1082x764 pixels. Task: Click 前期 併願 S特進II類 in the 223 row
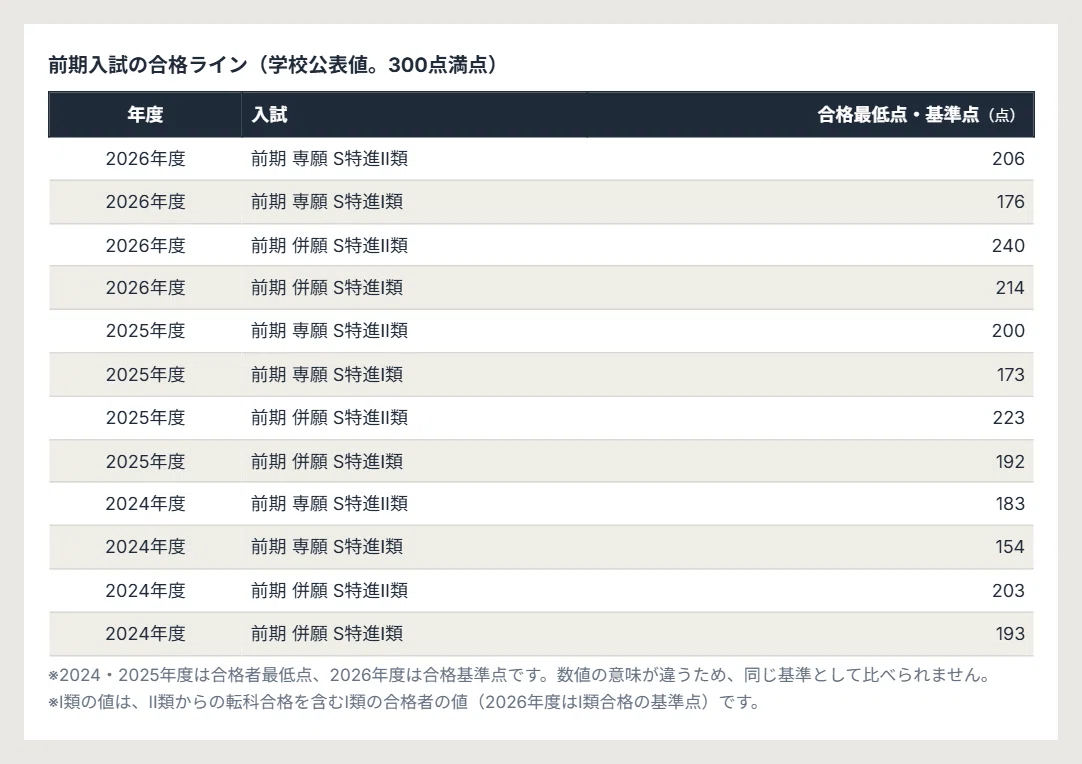point(329,418)
